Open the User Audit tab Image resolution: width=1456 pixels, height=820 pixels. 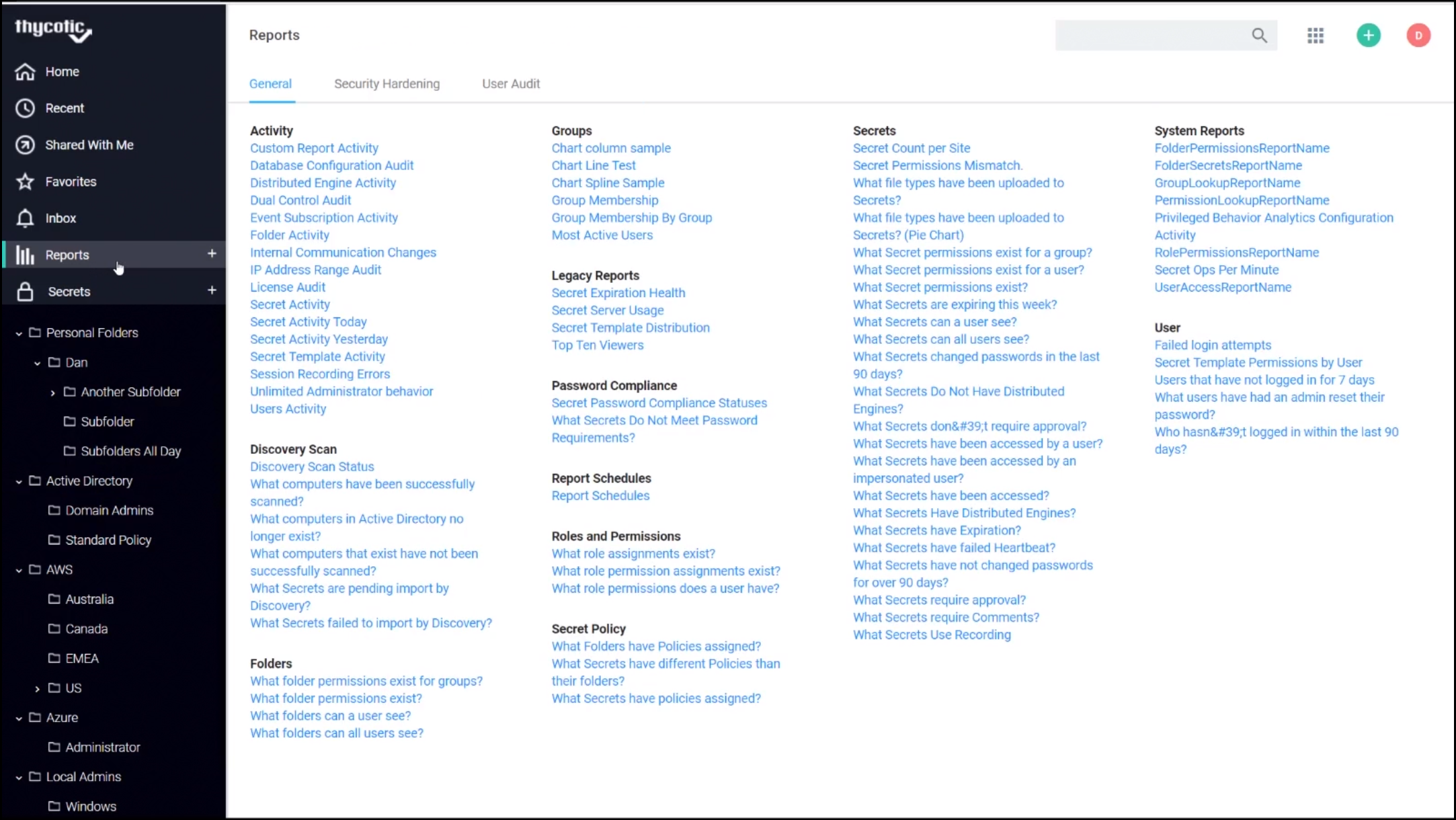coord(510,84)
